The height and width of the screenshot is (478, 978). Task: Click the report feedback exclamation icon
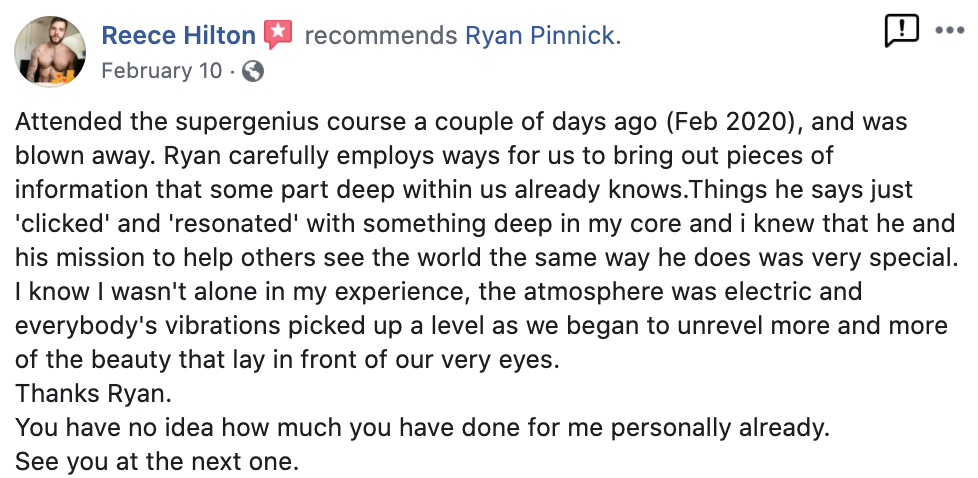click(901, 30)
